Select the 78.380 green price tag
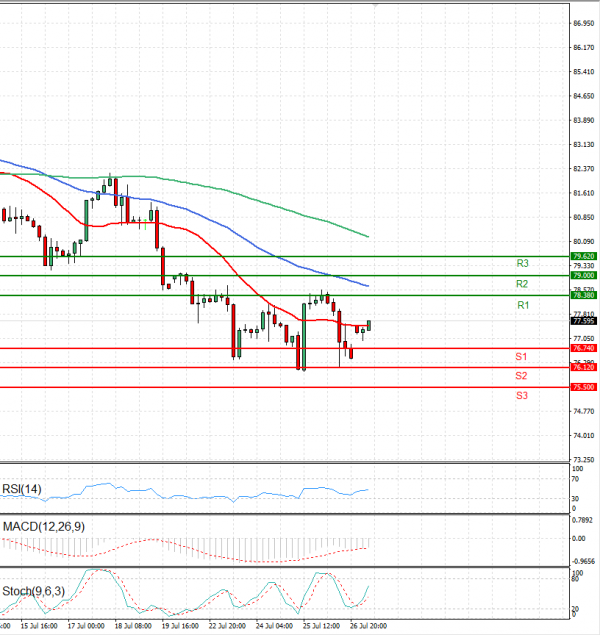 [583, 295]
